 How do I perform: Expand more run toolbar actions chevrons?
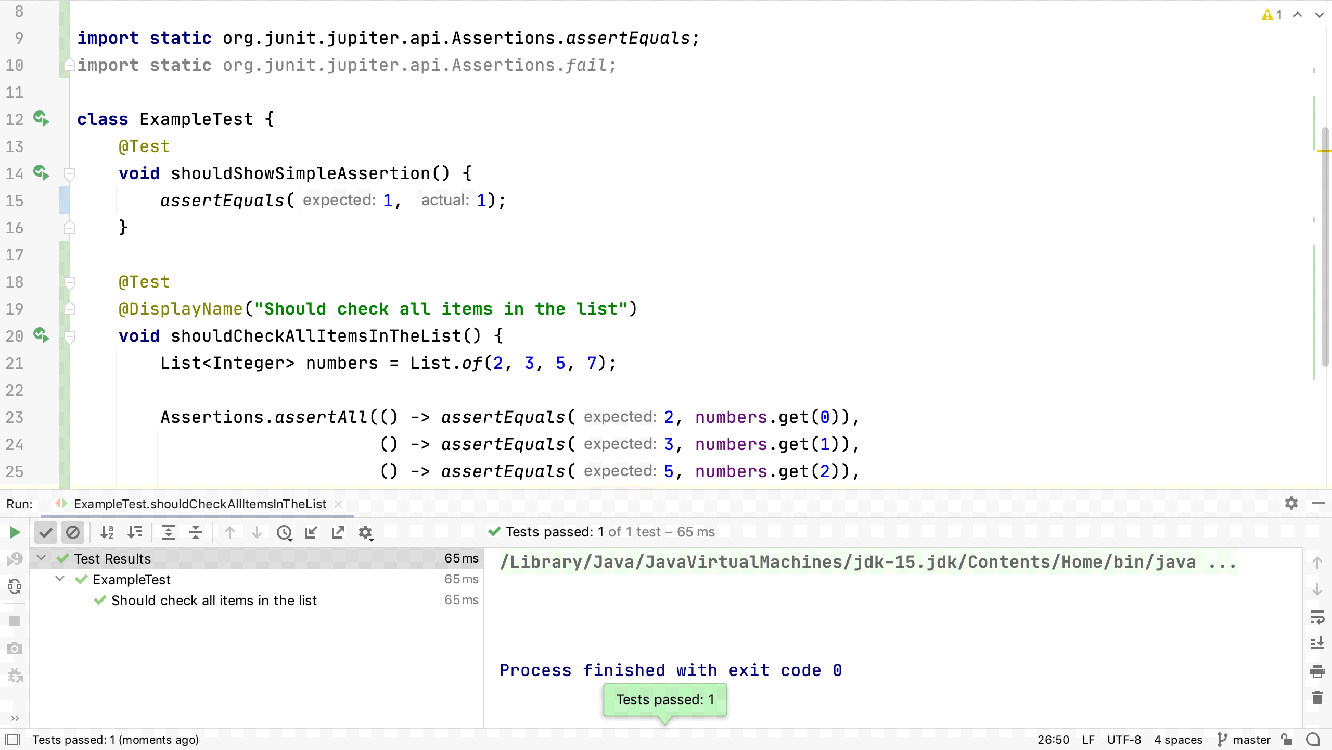(x=14, y=717)
